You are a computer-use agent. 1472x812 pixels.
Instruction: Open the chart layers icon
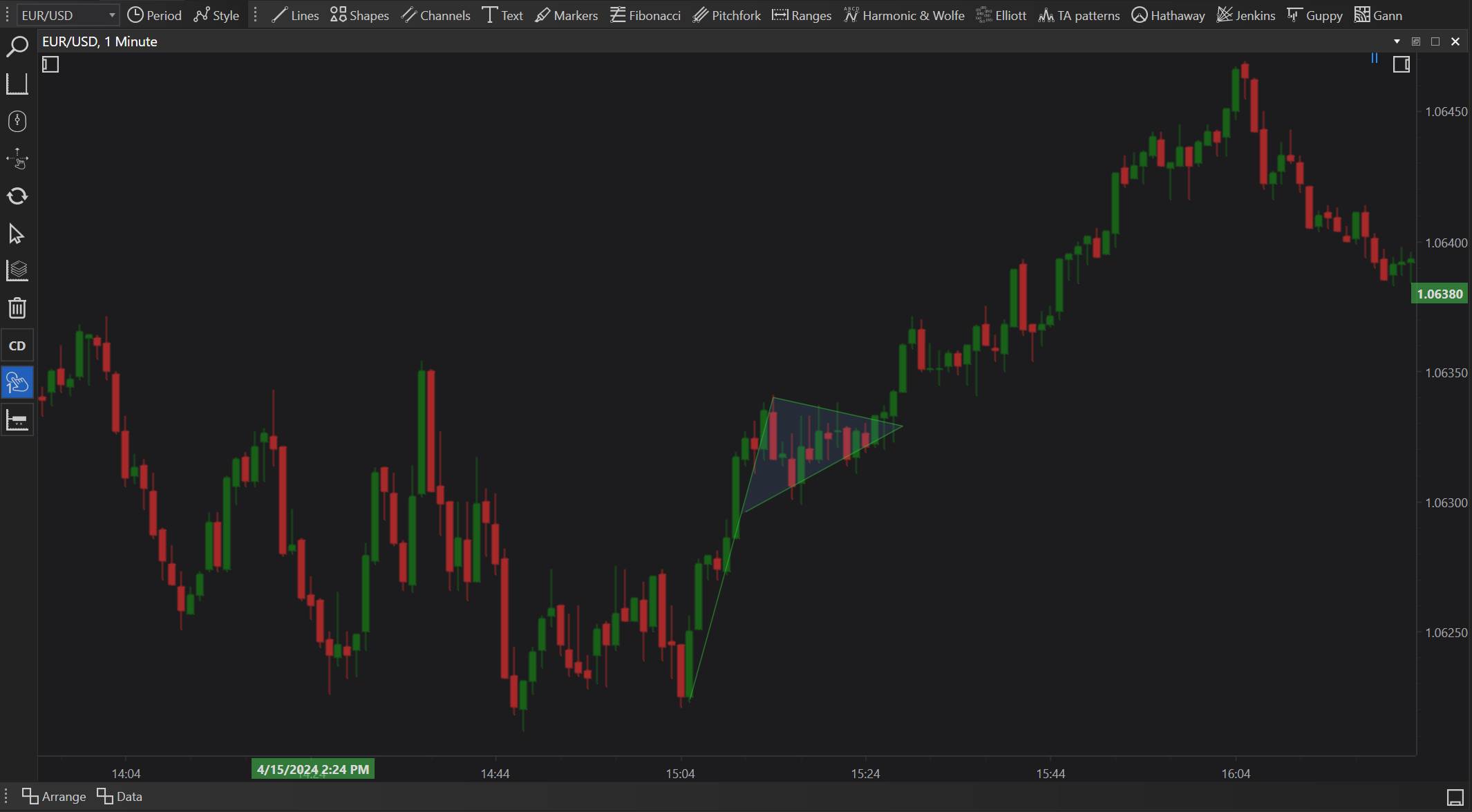pyautogui.click(x=17, y=271)
